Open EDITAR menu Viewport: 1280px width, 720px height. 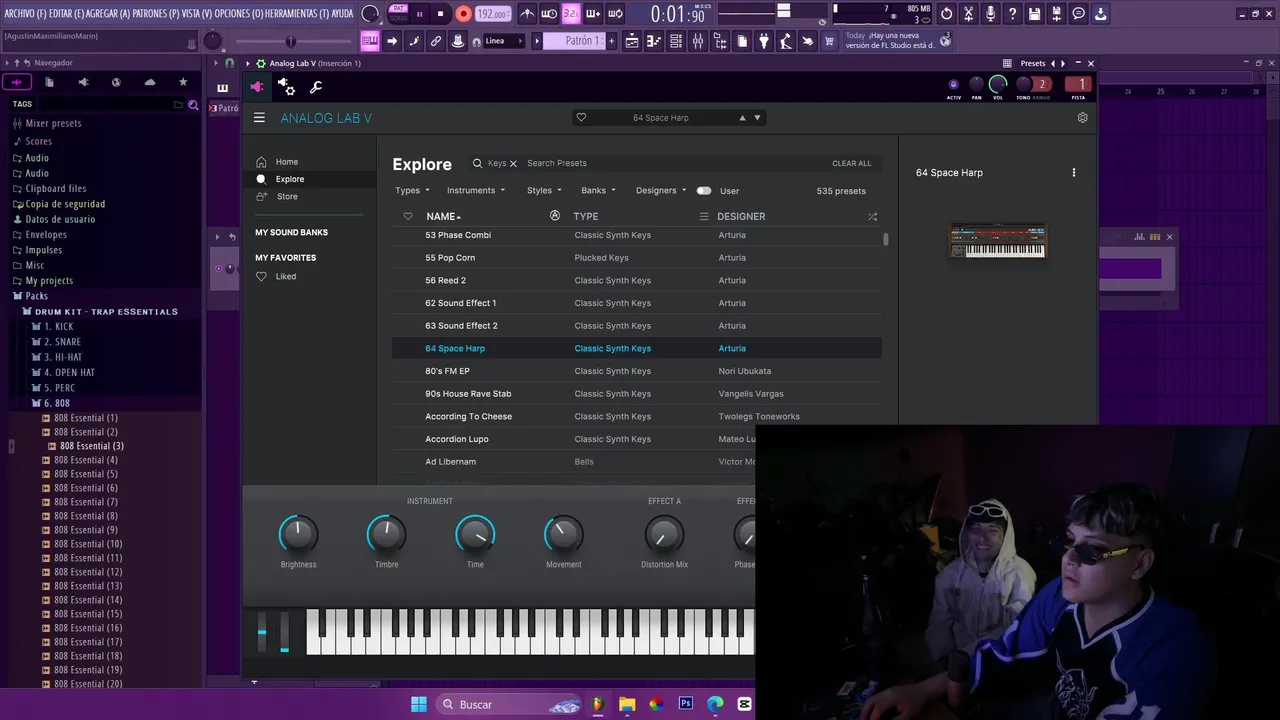coord(66,13)
